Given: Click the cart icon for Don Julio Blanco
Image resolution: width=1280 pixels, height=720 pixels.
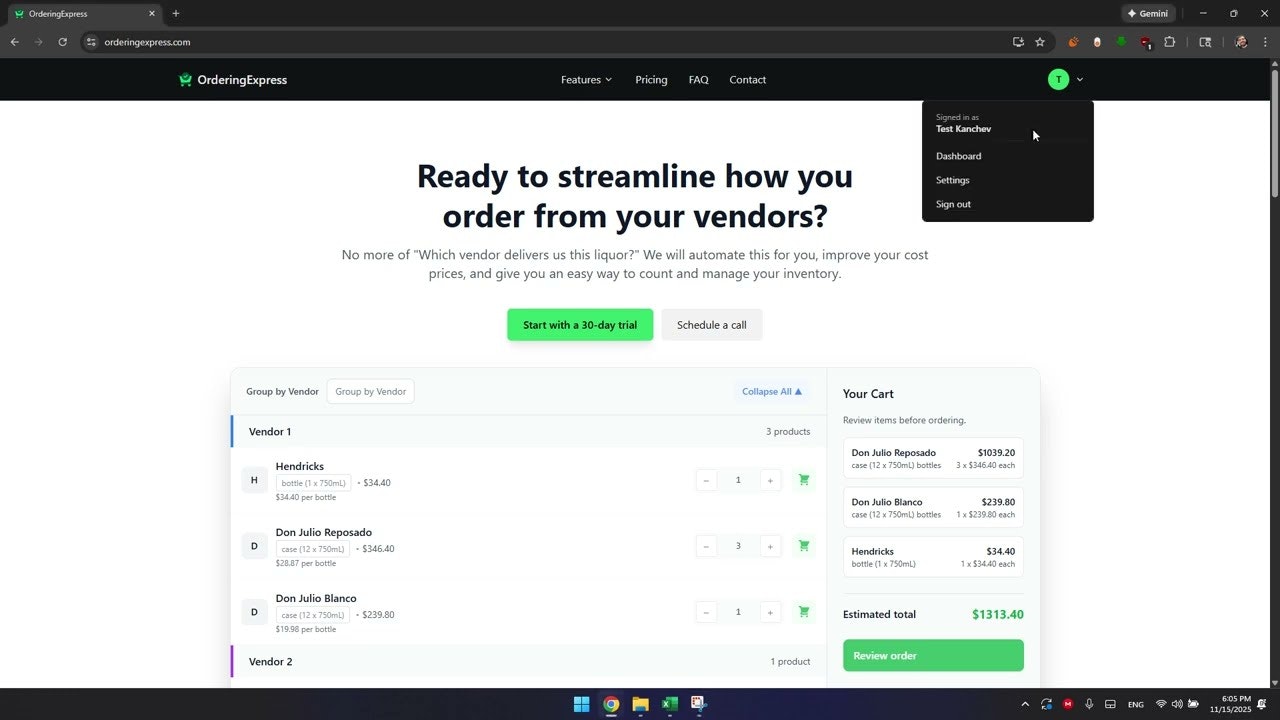Looking at the screenshot, I should pyautogui.click(x=803, y=611).
